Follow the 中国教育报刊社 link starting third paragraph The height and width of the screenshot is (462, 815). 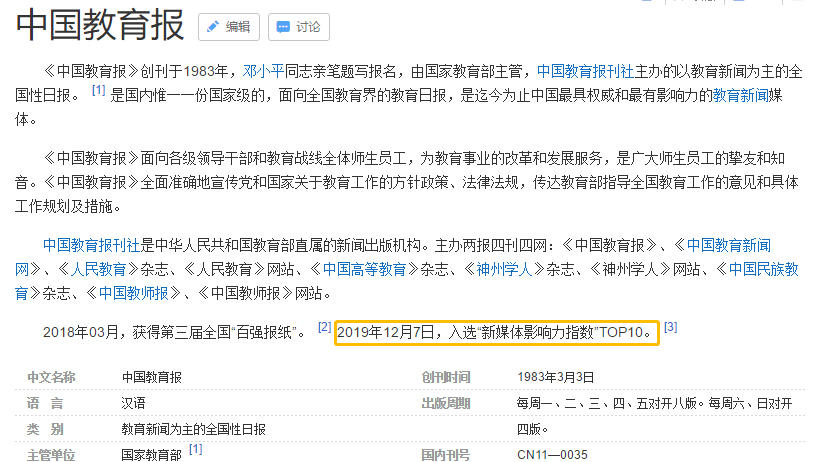pyautogui.click(x=91, y=245)
